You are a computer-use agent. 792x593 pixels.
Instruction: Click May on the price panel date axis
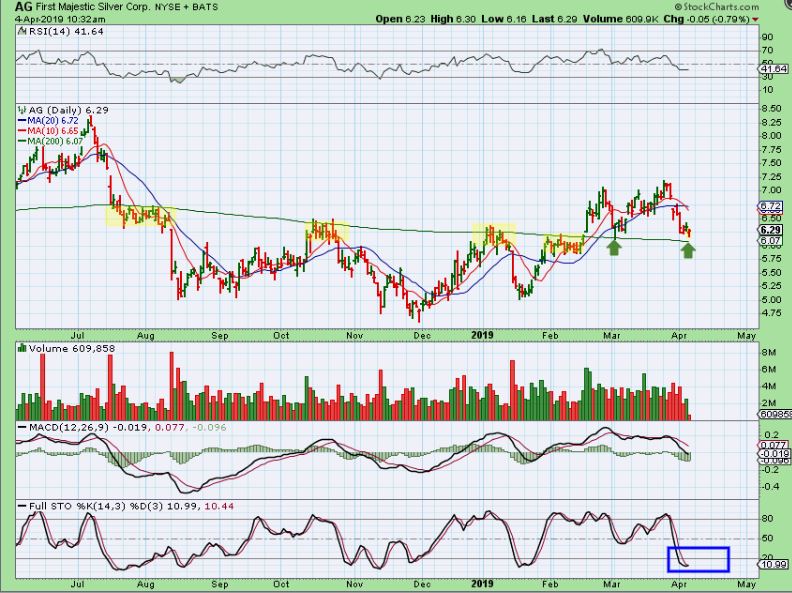pos(747,335)
